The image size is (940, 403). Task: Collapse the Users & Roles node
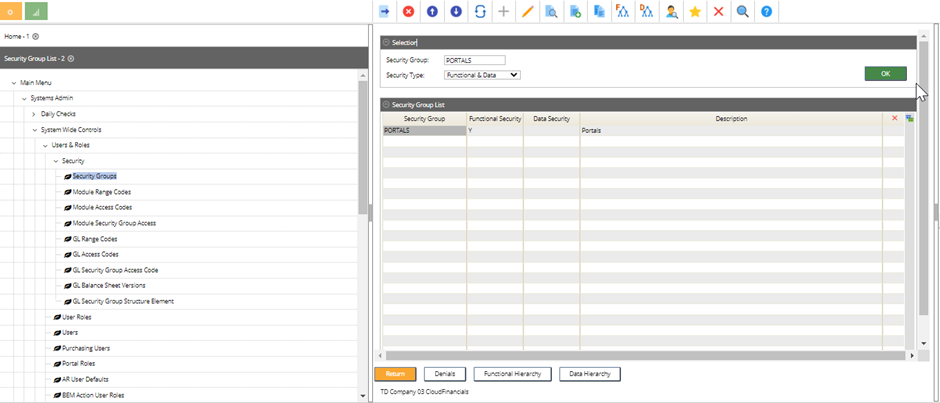[45, 145]
